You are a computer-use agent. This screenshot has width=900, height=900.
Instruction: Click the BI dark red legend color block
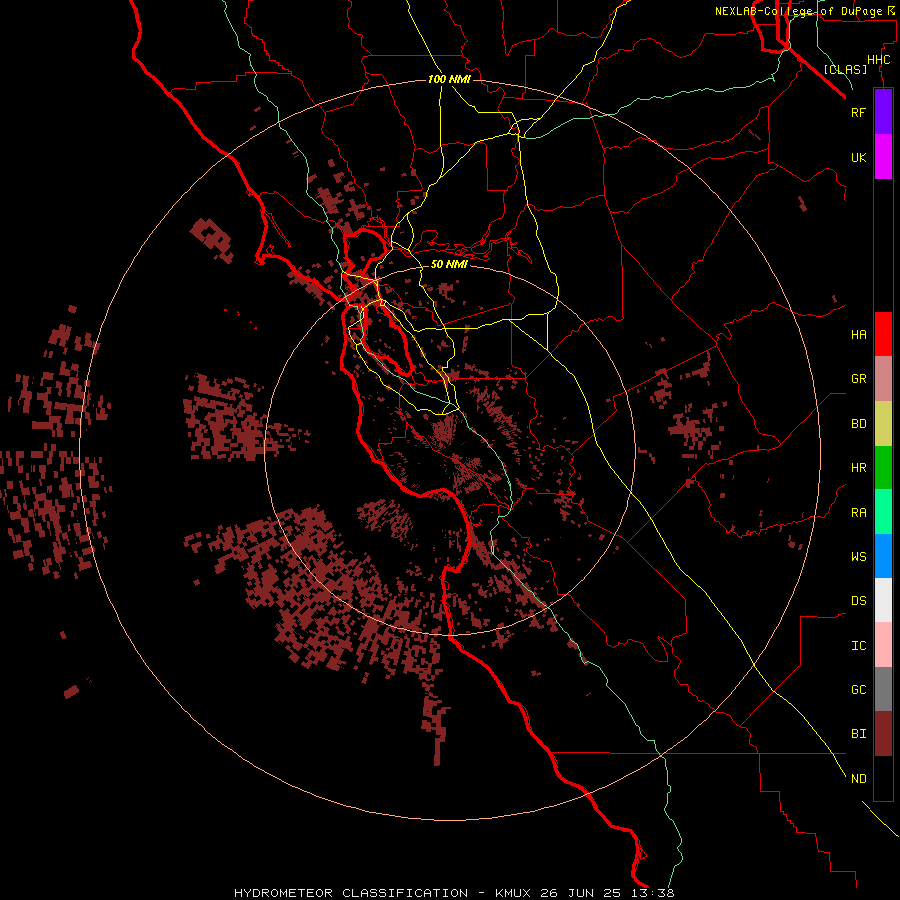point(883,734)
